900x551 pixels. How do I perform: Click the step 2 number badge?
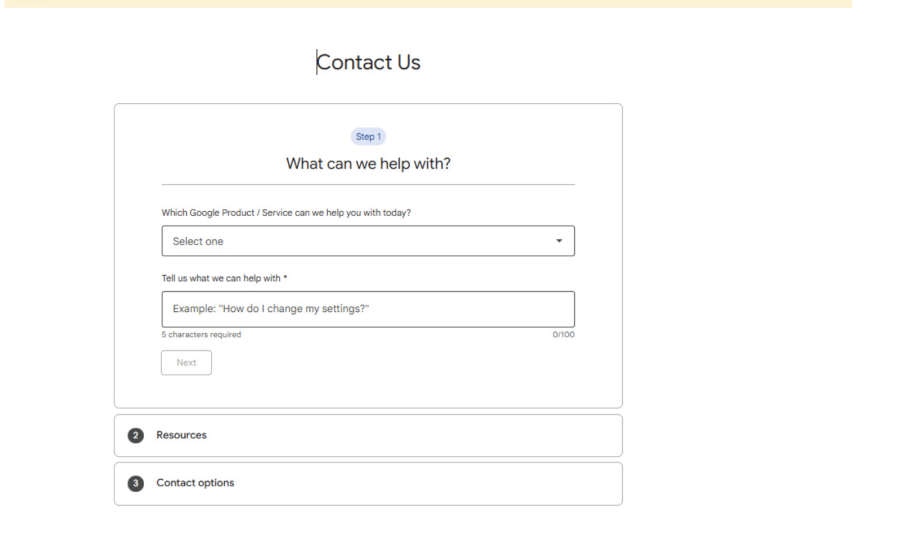[x=135, y=436]
